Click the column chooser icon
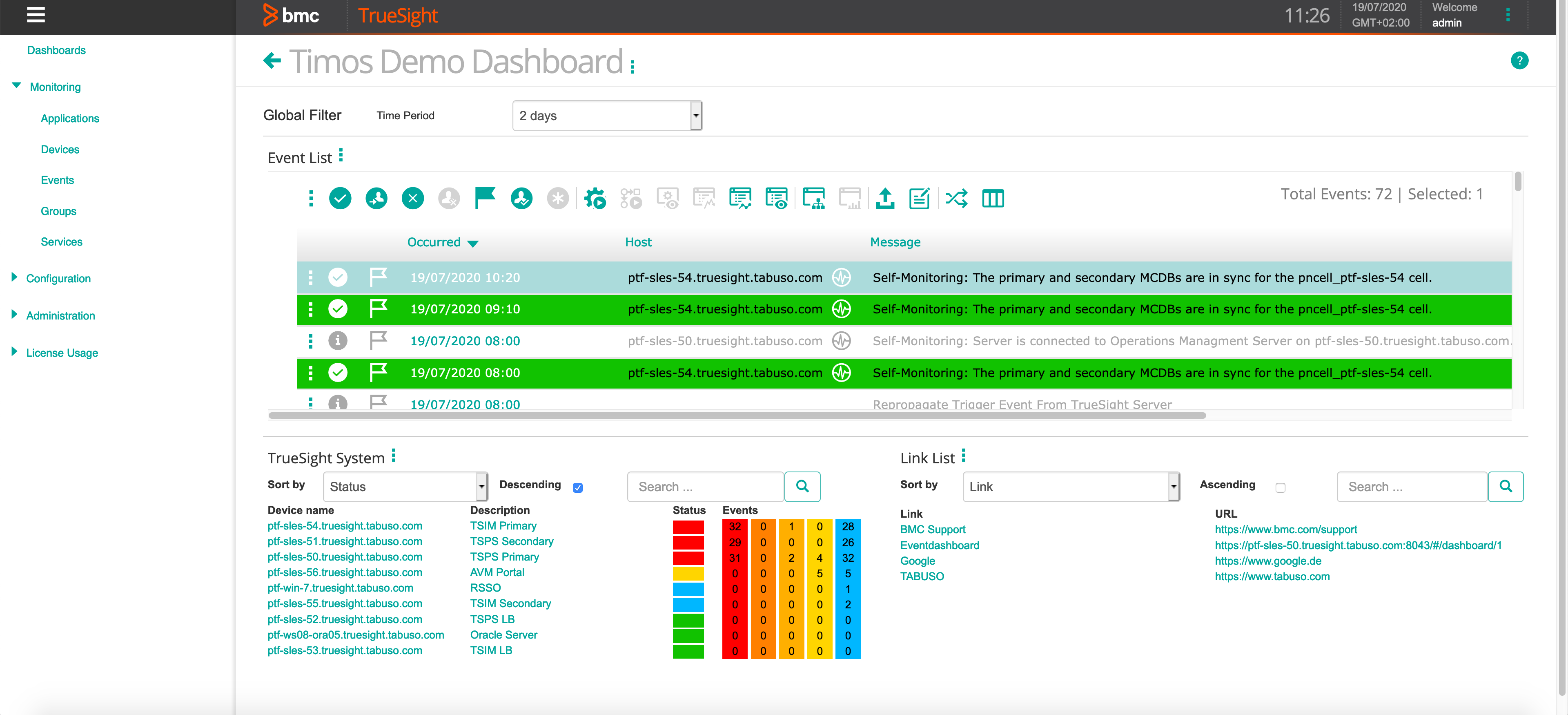The width and height of the screenshot is (1568, 715). [x=993, y=198]
